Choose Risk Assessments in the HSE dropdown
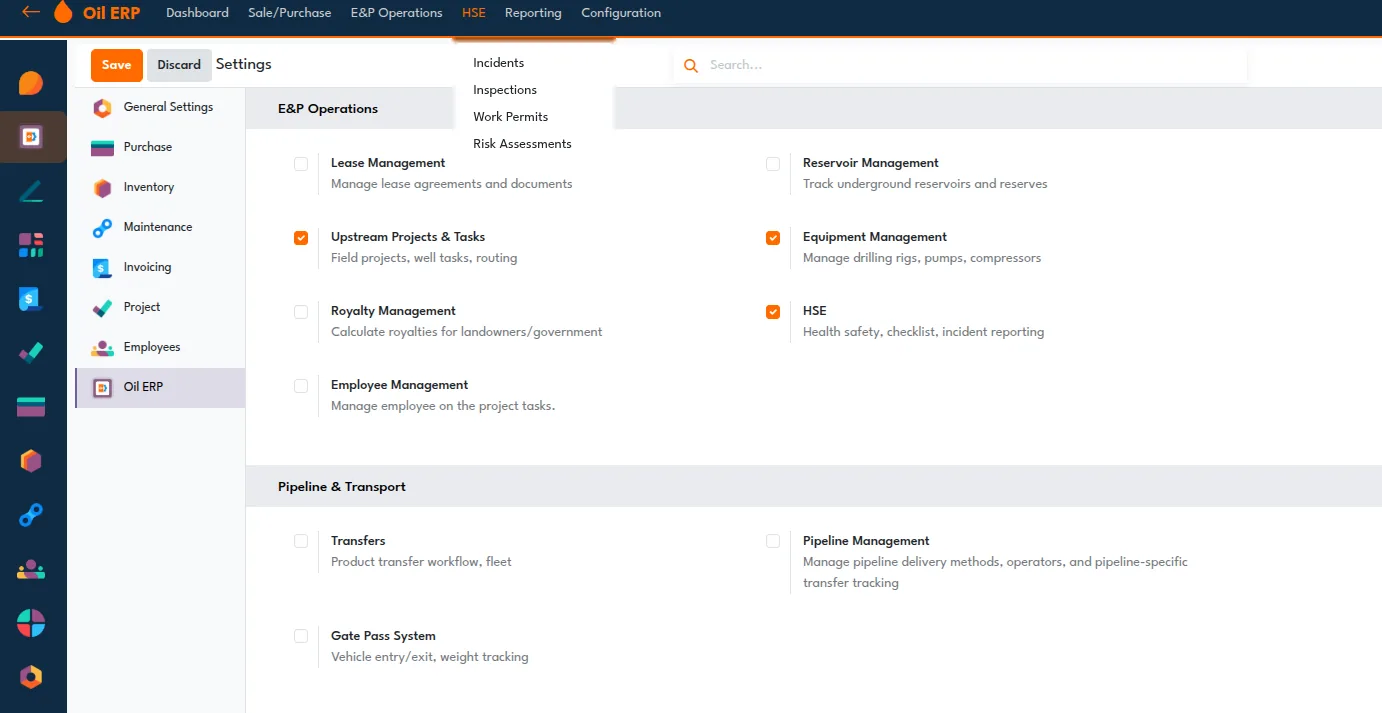The image size is (1382, 713). pos(522,144)
